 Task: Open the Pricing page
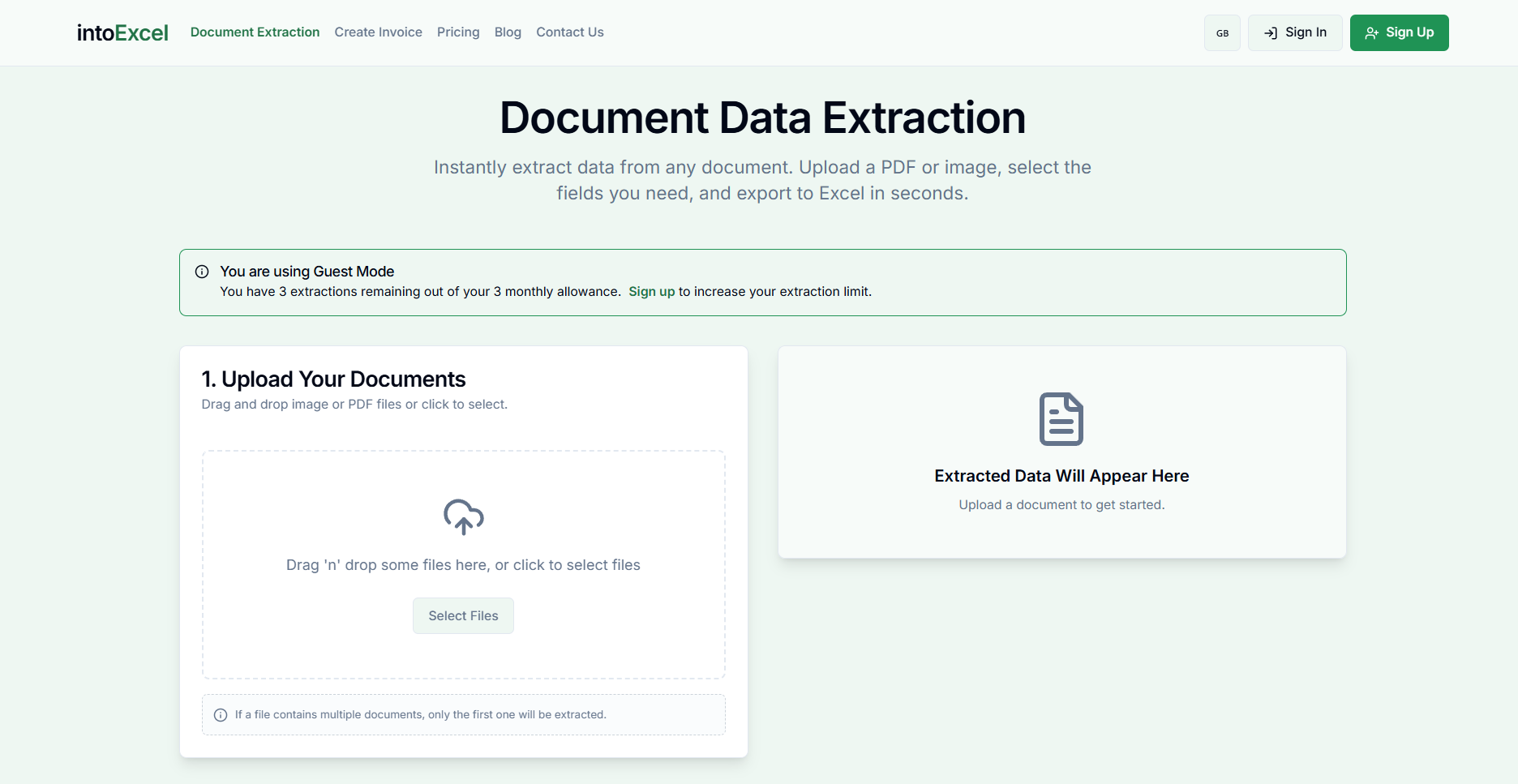pyautogui.click(x=458, y=32)
